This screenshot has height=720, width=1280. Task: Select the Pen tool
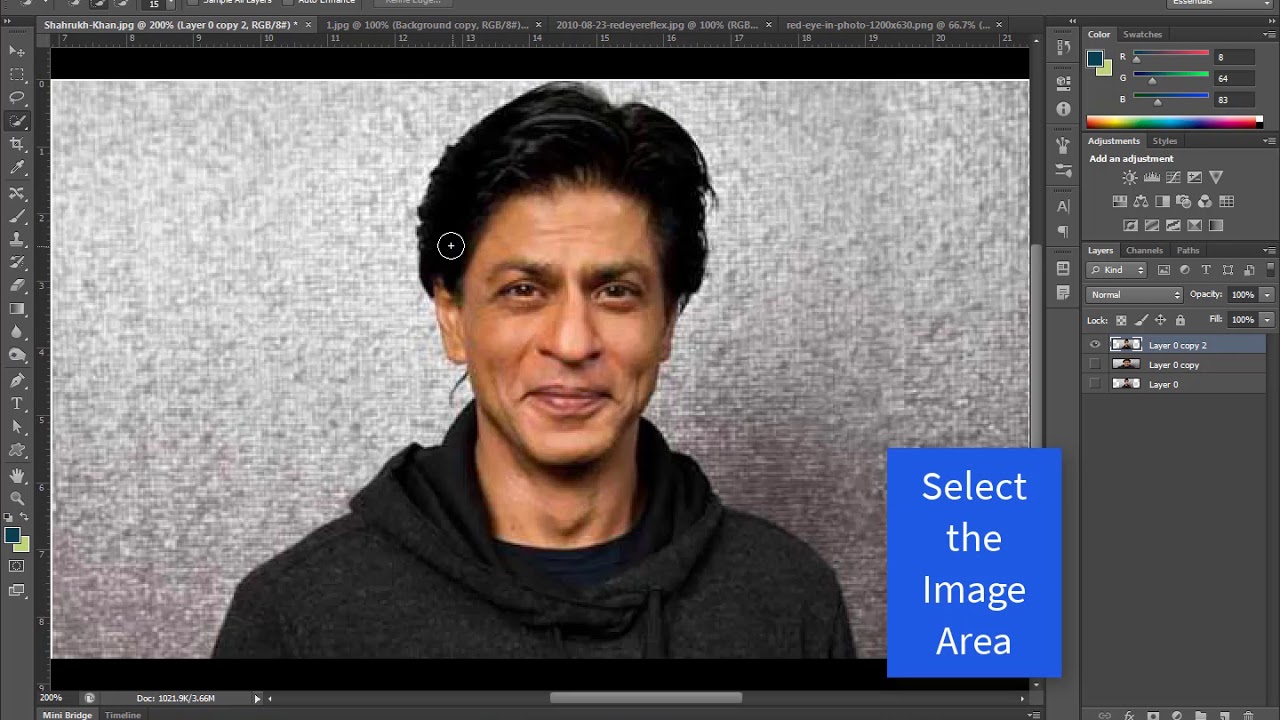[x=17, y=380]
